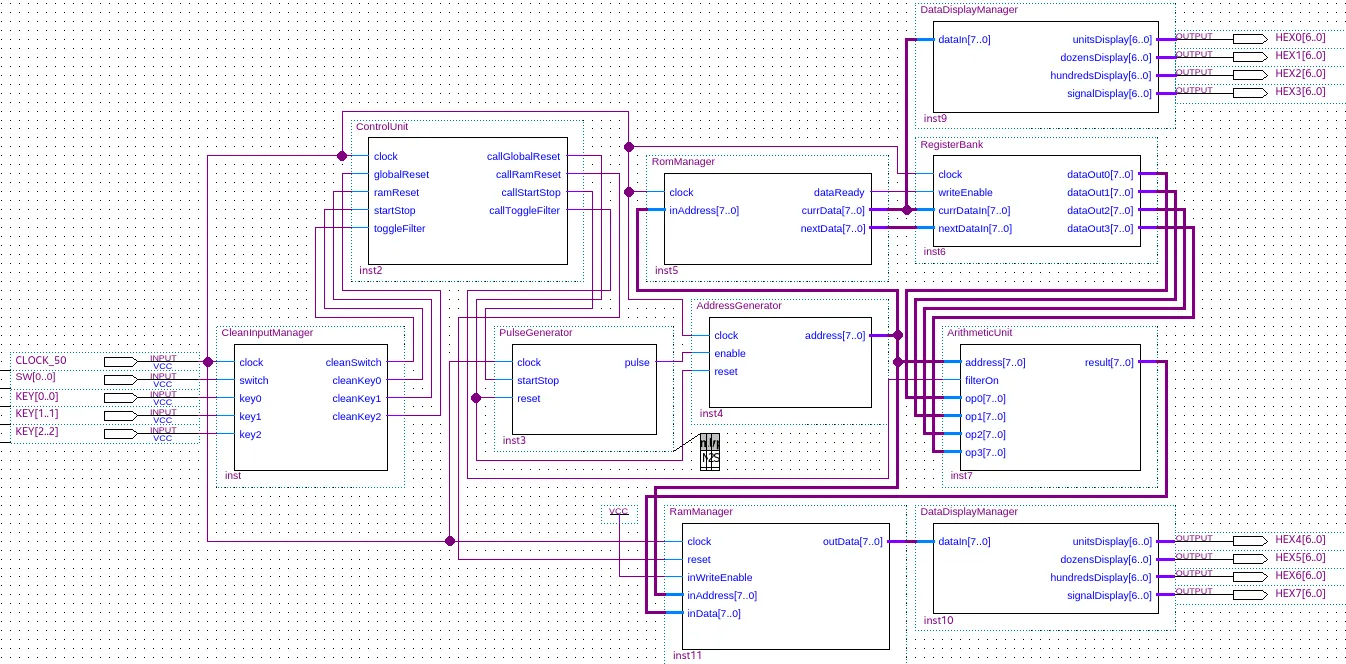Click the RamManager block title
The image size is (1346, 664).
click(x=701, y=511)
